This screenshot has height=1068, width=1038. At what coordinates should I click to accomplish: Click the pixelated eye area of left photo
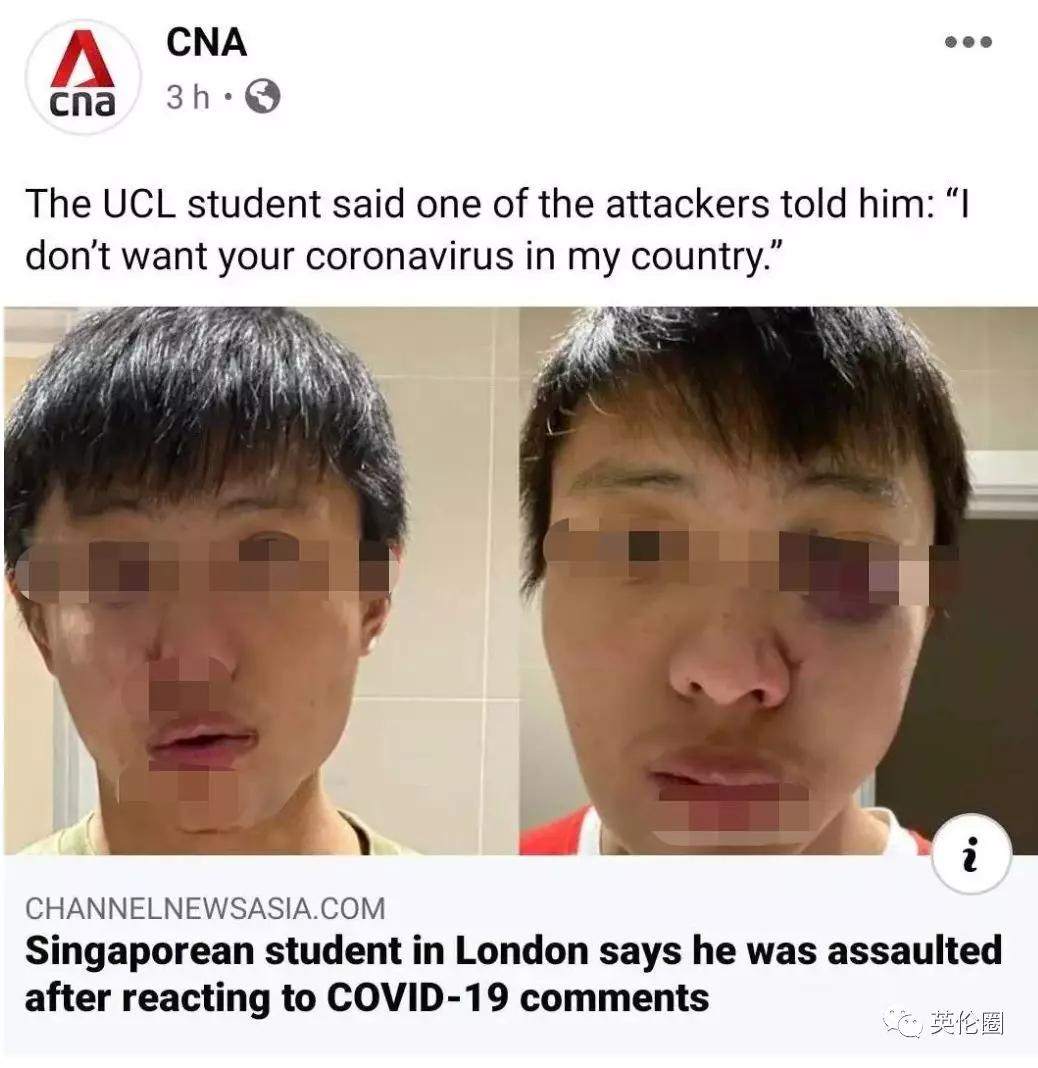tap(204, 569)
